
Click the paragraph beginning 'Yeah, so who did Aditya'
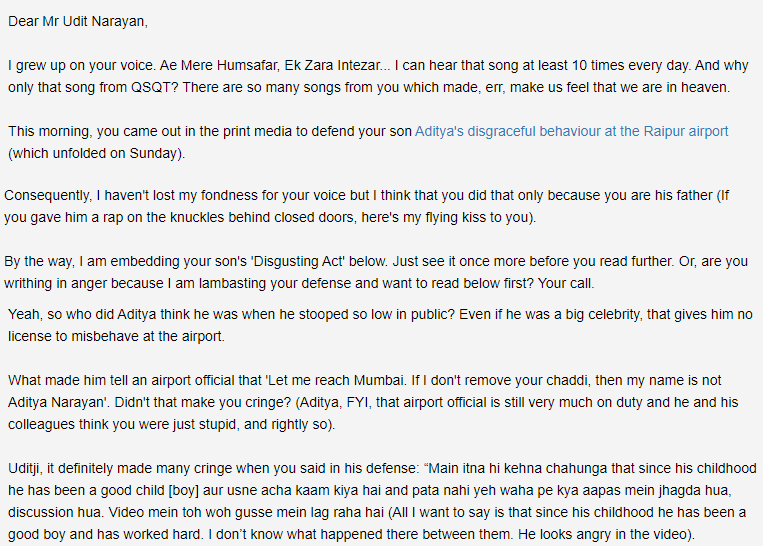tap(380, 325)
